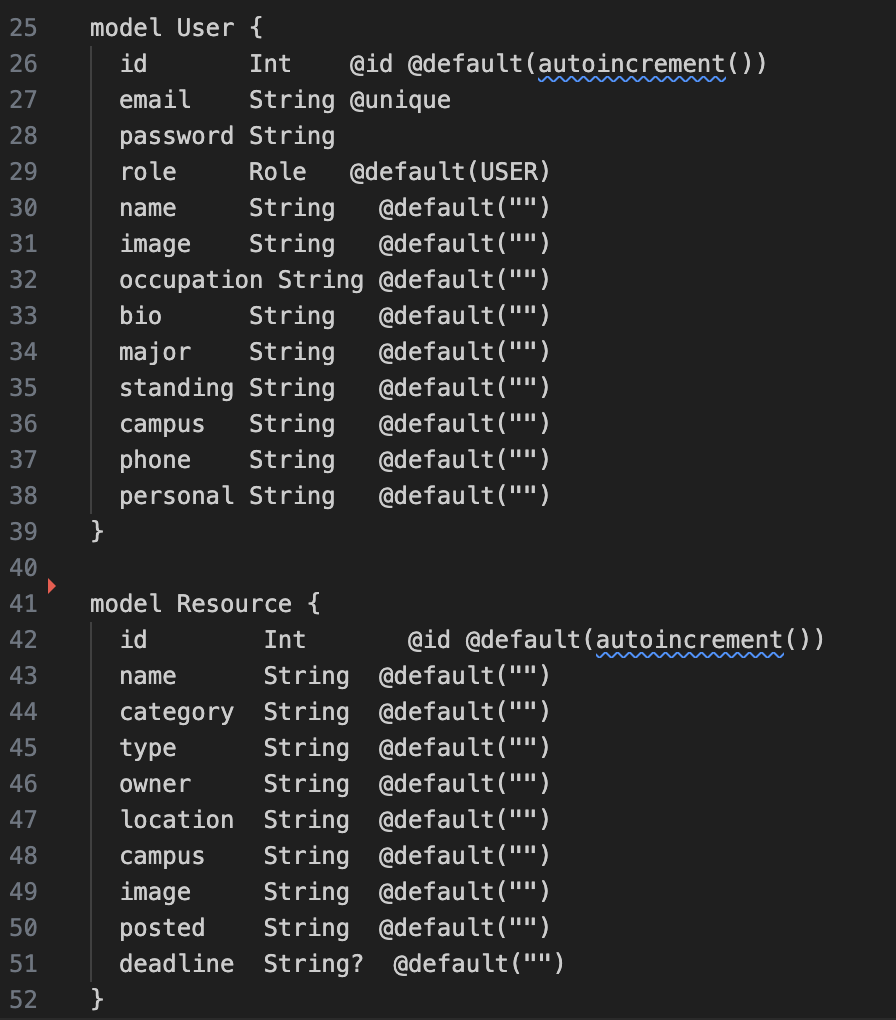
Task: Click the category field name
Action: click(176, 712)
